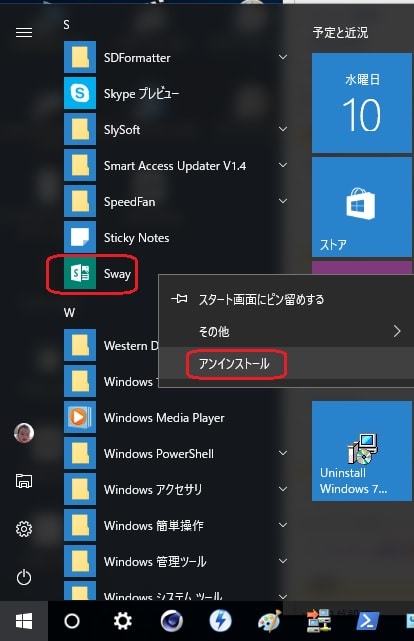Open the Settings gear in left rail
This screenshot has width=414, height=641.
coord(24,529)
